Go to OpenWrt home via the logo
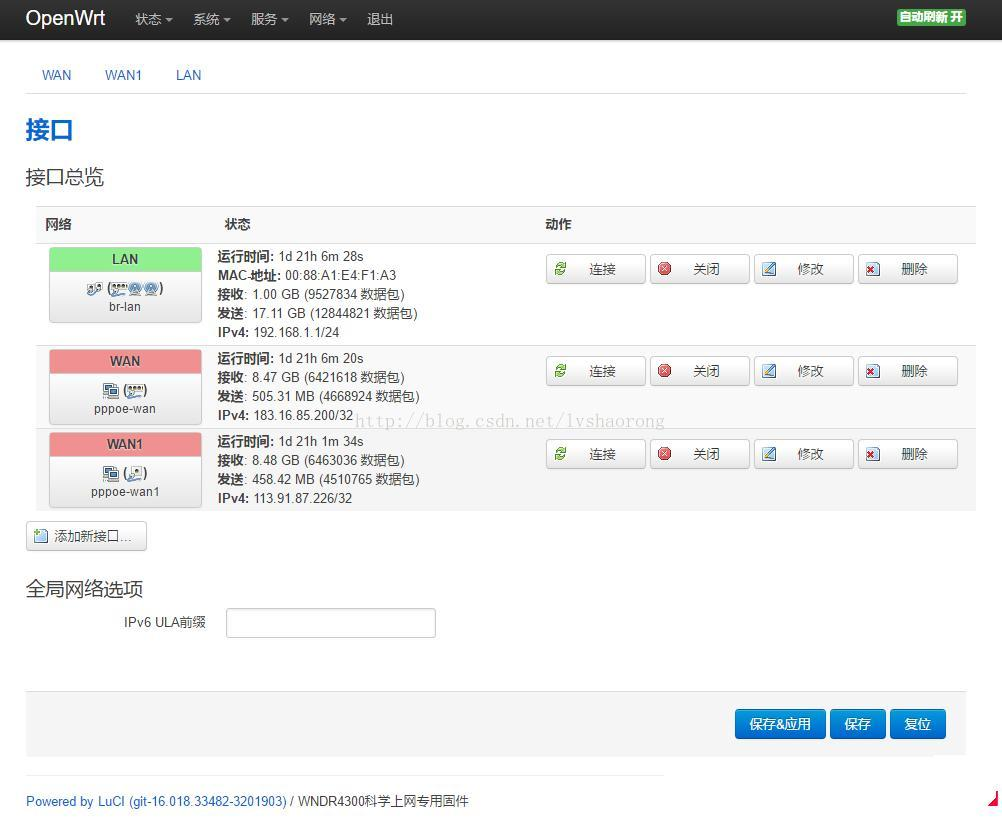This screenshot has width=1002, height=820. click(65, 18)
